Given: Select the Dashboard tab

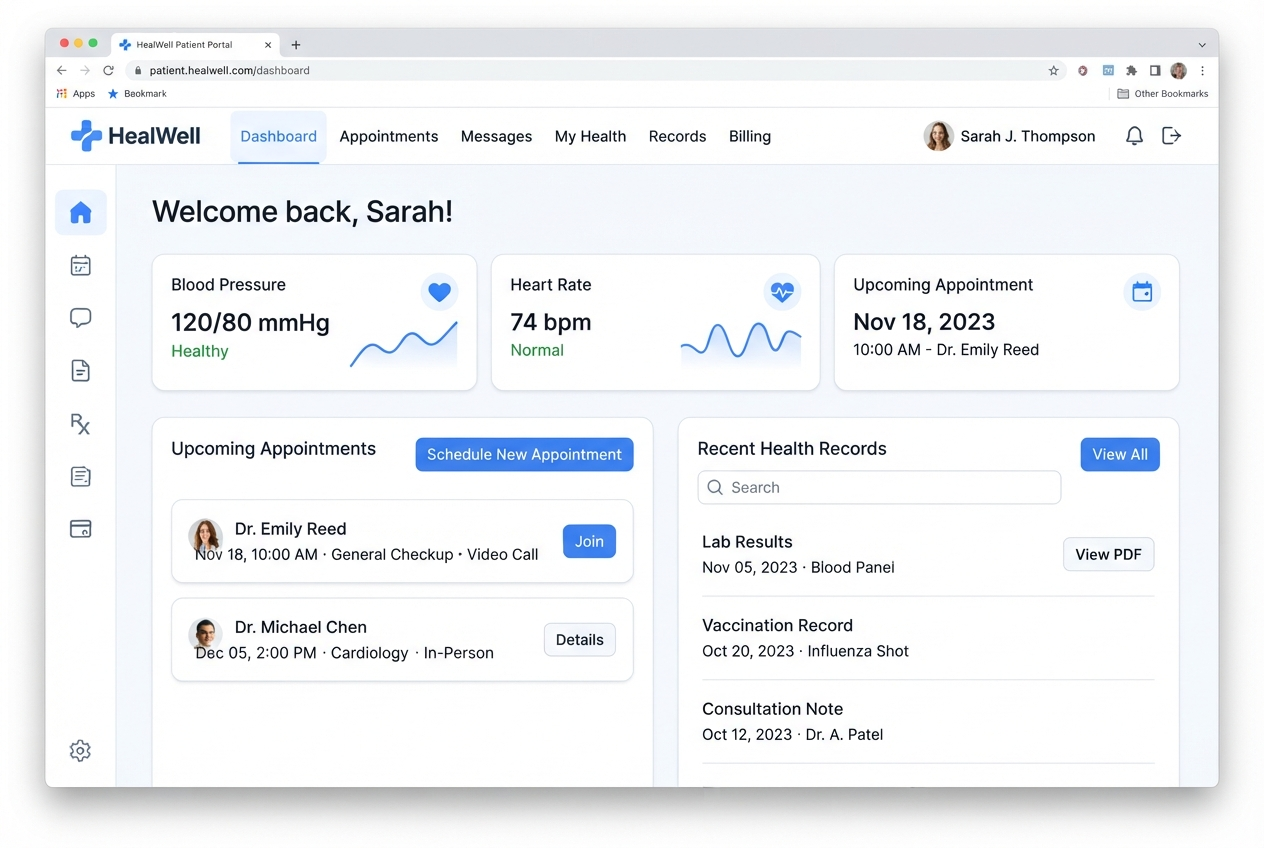Looking at the screenshot, I should [x=279, y=137].
